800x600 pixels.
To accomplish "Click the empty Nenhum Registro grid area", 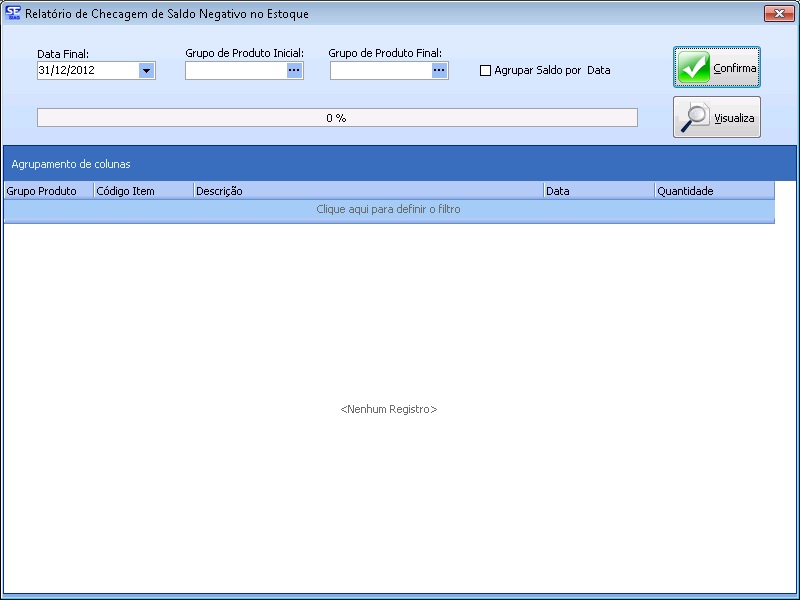I will pos(389,410).
